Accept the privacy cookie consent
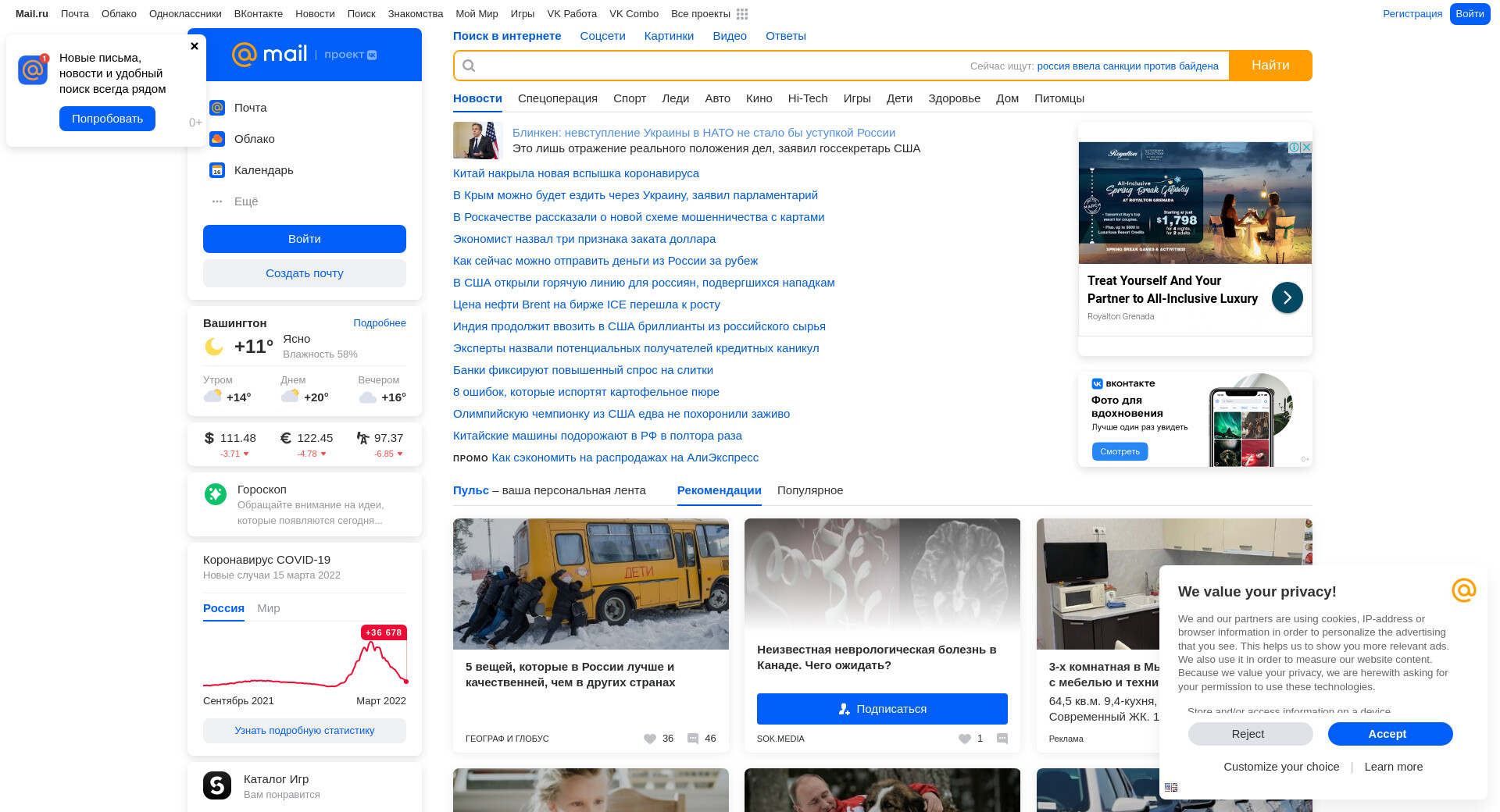The width and height of the screenshot is (1500, 812). click(1390, 734)
